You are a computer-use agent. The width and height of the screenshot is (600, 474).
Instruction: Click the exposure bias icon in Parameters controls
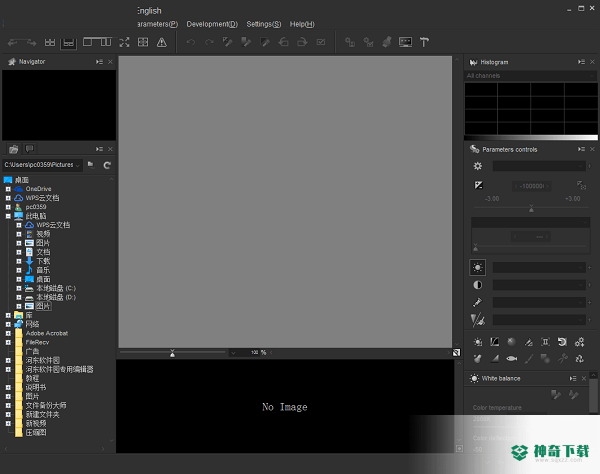tap(478, 186)
